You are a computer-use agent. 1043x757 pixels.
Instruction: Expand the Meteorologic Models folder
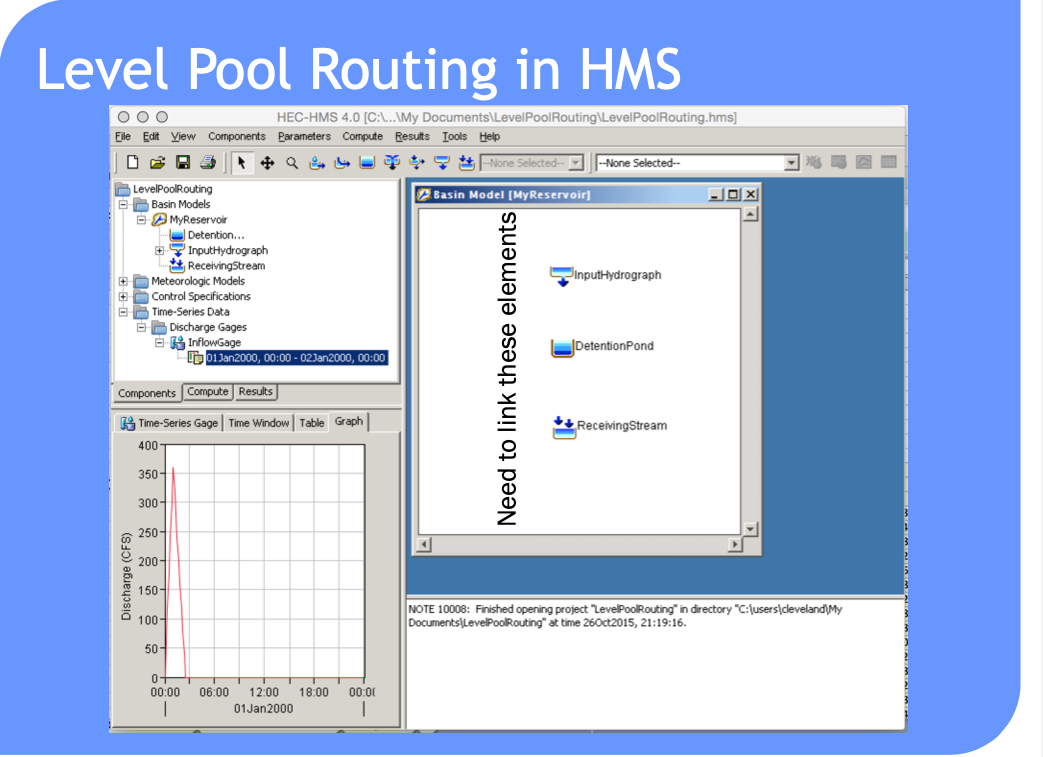(124, 281)
